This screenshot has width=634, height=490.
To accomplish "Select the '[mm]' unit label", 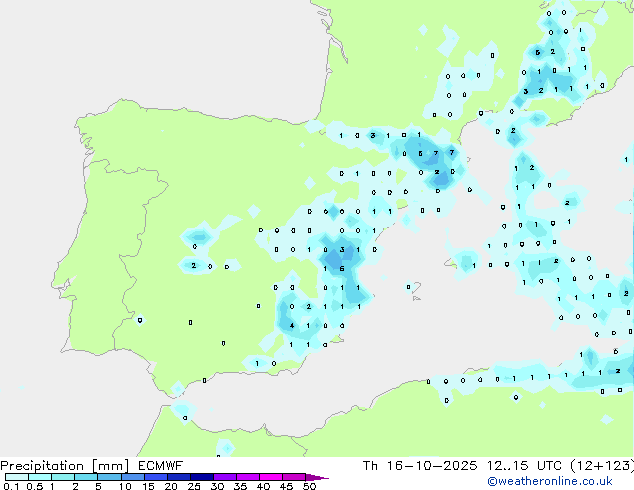I will (110, 466).
